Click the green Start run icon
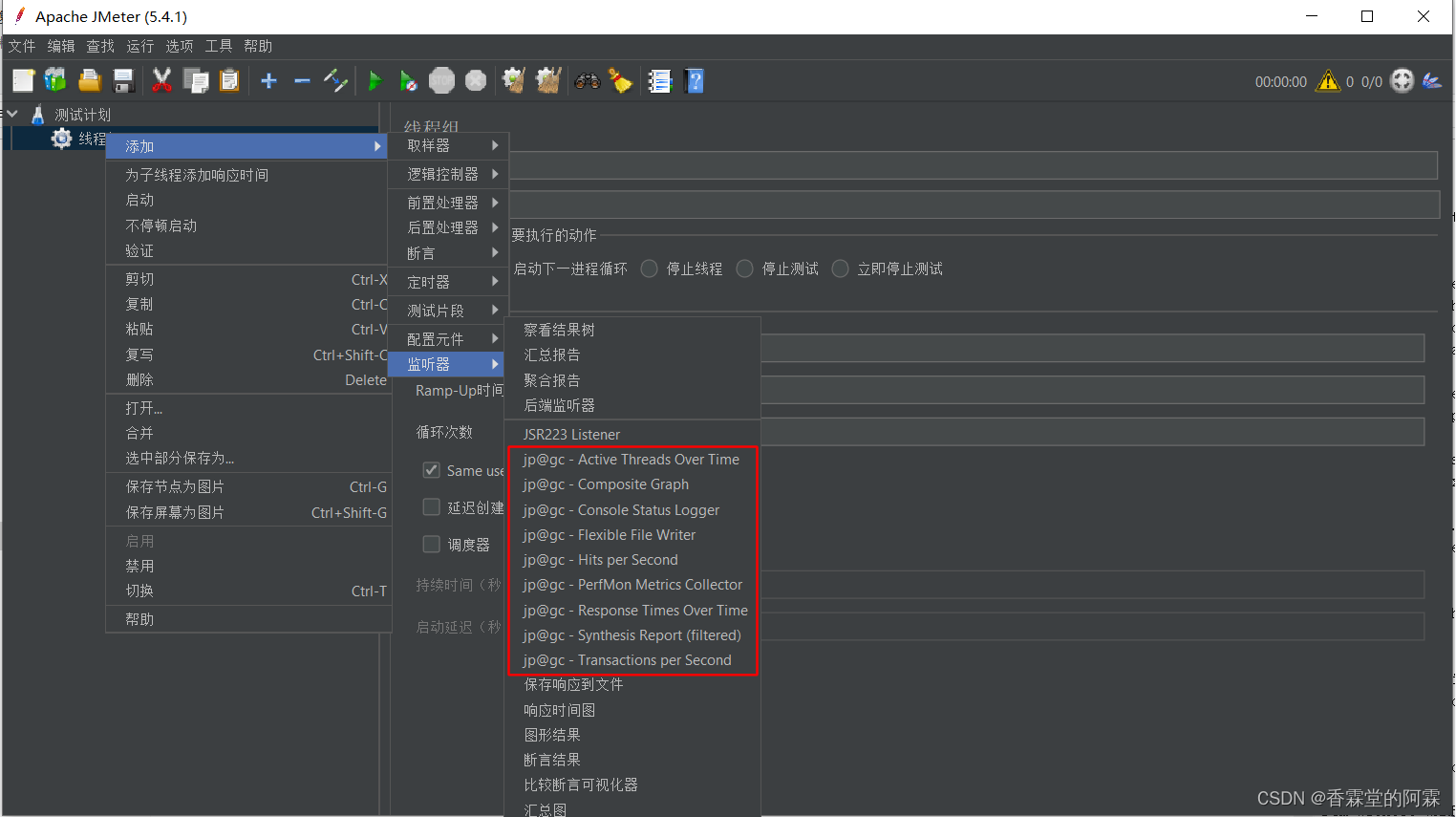The image size is (1456, 817). pos(375,81)
